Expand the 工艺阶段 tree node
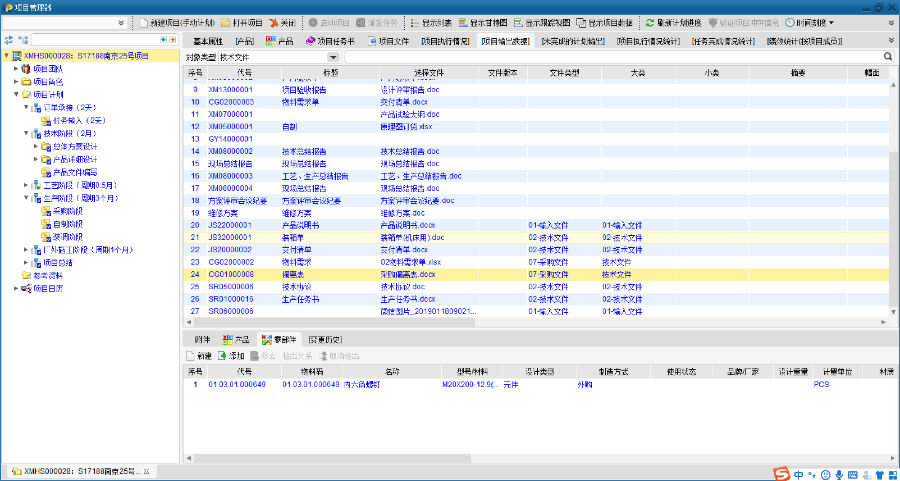The width and height of the screenshot is (900, 481). click(x=25, y=185)
